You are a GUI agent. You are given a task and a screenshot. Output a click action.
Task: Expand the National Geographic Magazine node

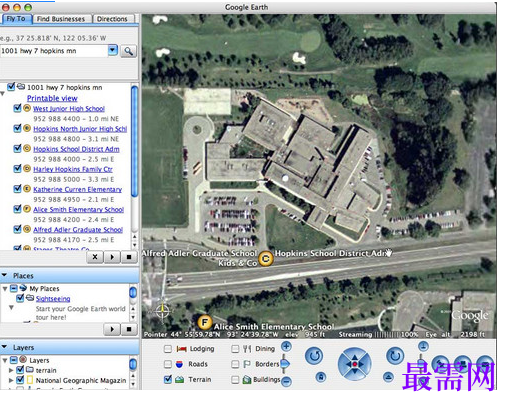(11, 380)
